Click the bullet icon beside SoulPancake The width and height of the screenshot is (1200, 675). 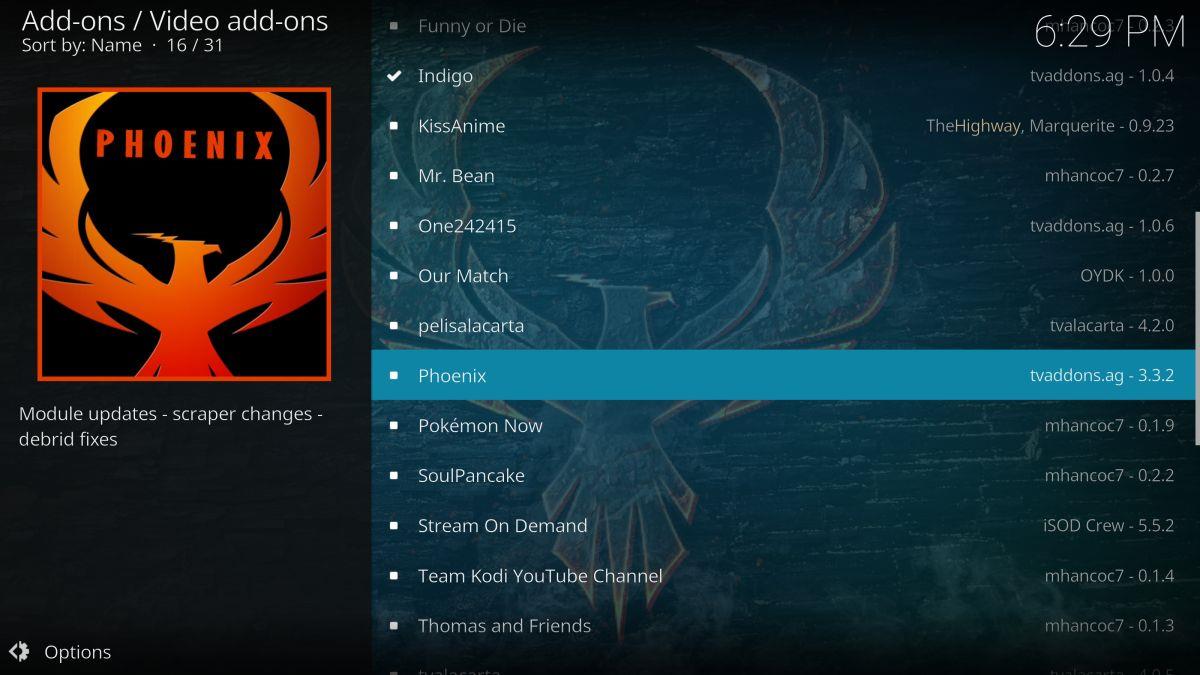(x=394, y=476)
